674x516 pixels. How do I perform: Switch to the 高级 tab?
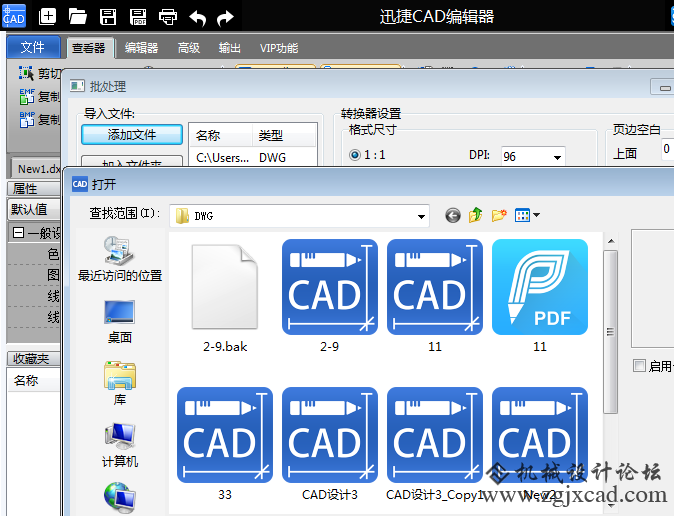click(189, 48)
